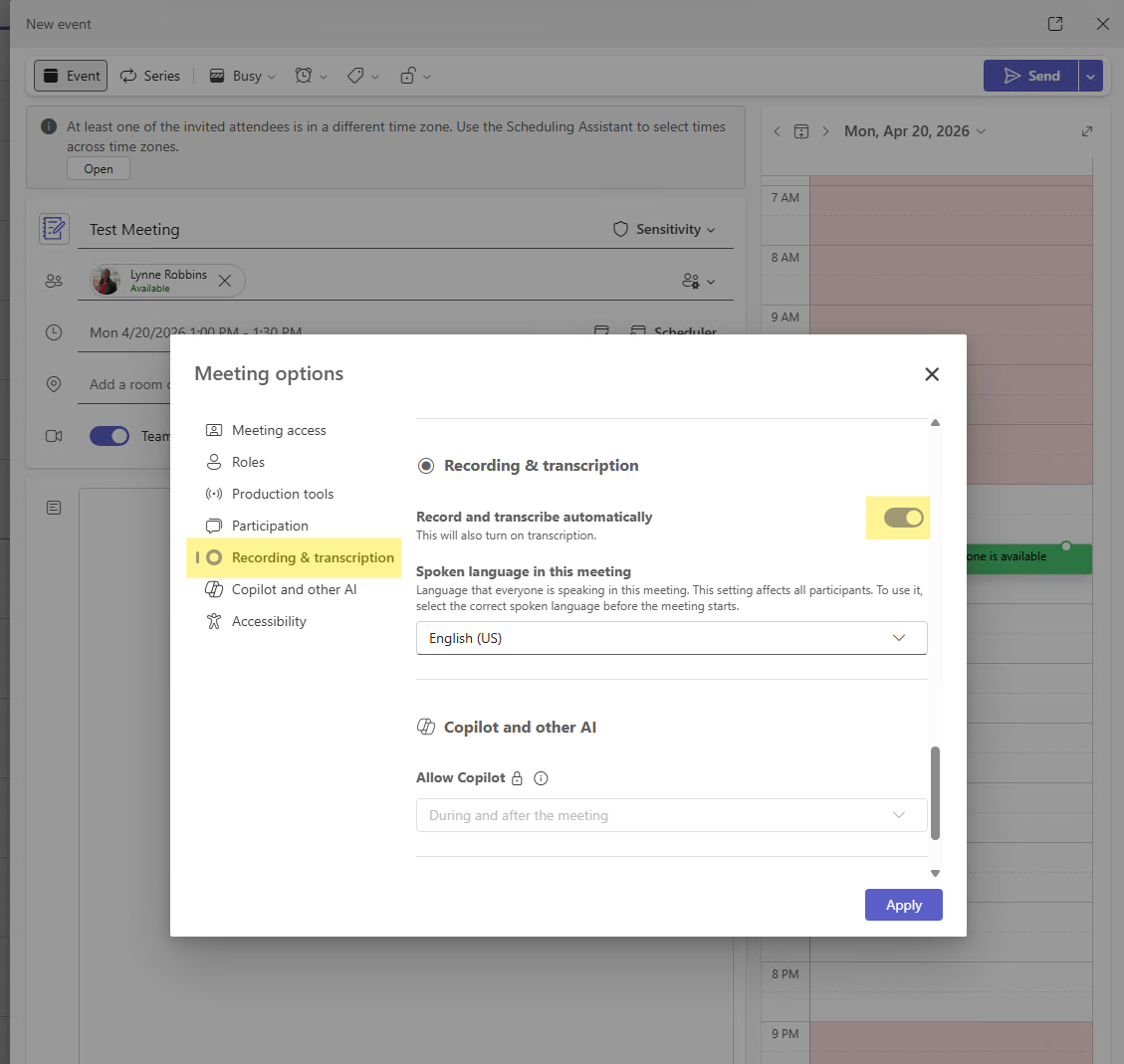Open the Meeting access section
Image resolution: width=1124 pixels, height=1064 pixels.
click(x=279, y=430)
